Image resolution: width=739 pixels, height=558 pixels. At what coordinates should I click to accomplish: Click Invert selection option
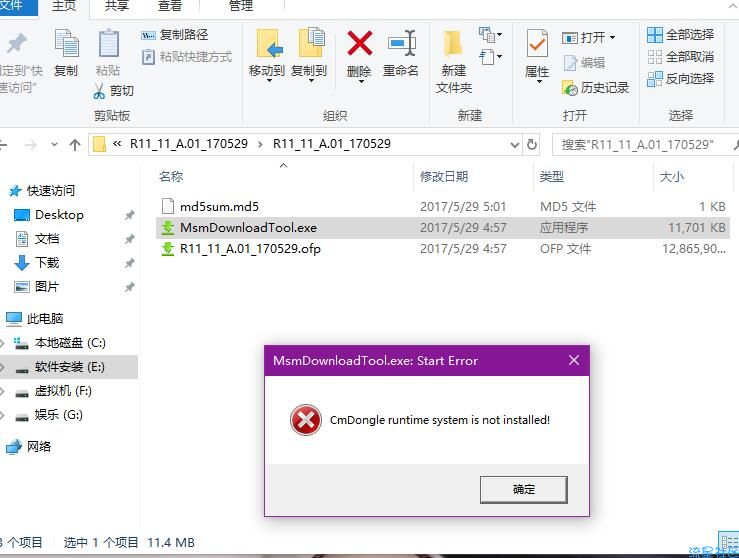click(680, 79)
